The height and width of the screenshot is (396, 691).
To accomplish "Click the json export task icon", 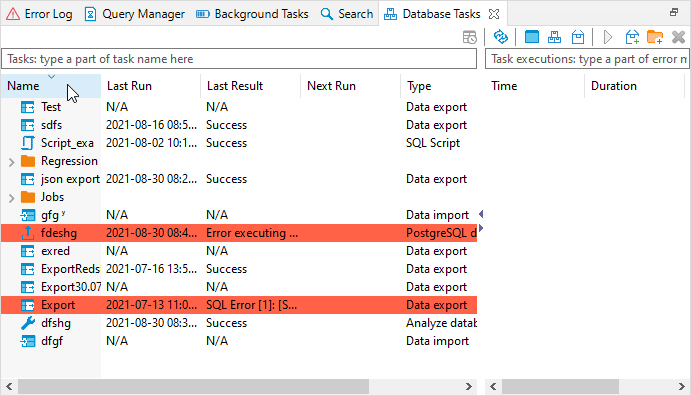I will point(28,179).
